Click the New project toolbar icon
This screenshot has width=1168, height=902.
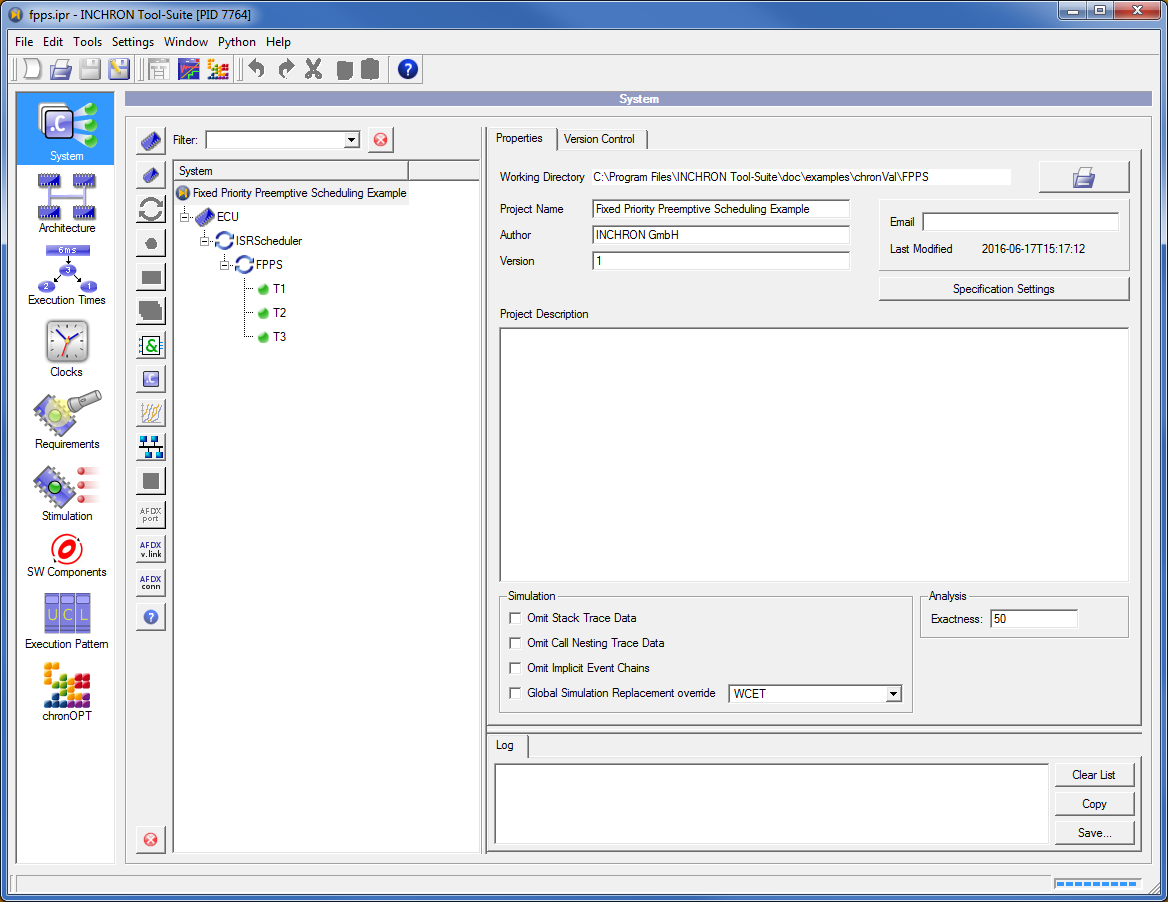pos(31,69)
